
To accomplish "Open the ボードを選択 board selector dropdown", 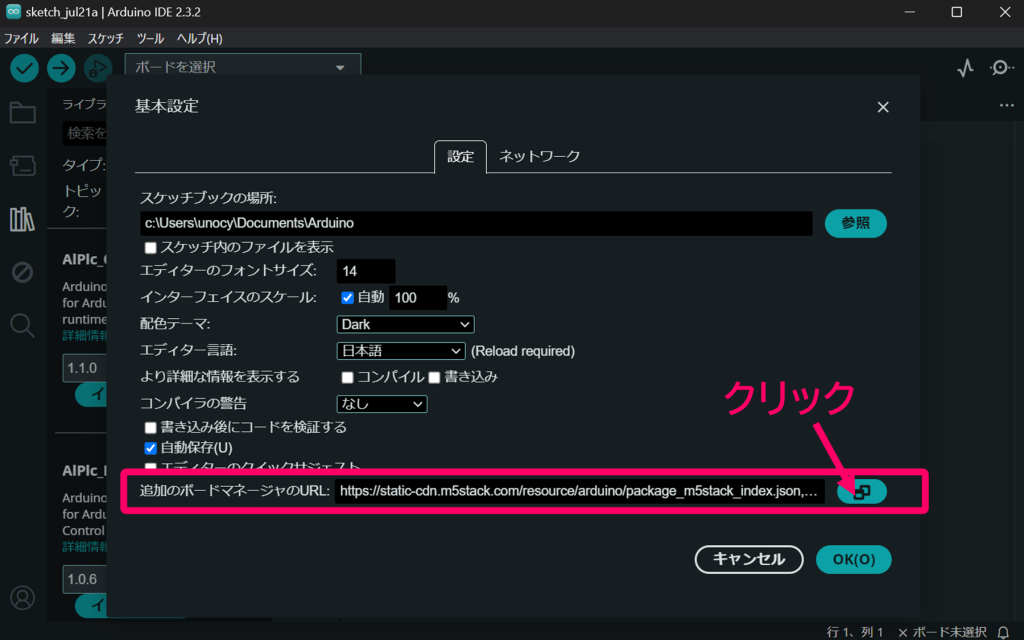I will pyautogui.click(x=242, y=67).
